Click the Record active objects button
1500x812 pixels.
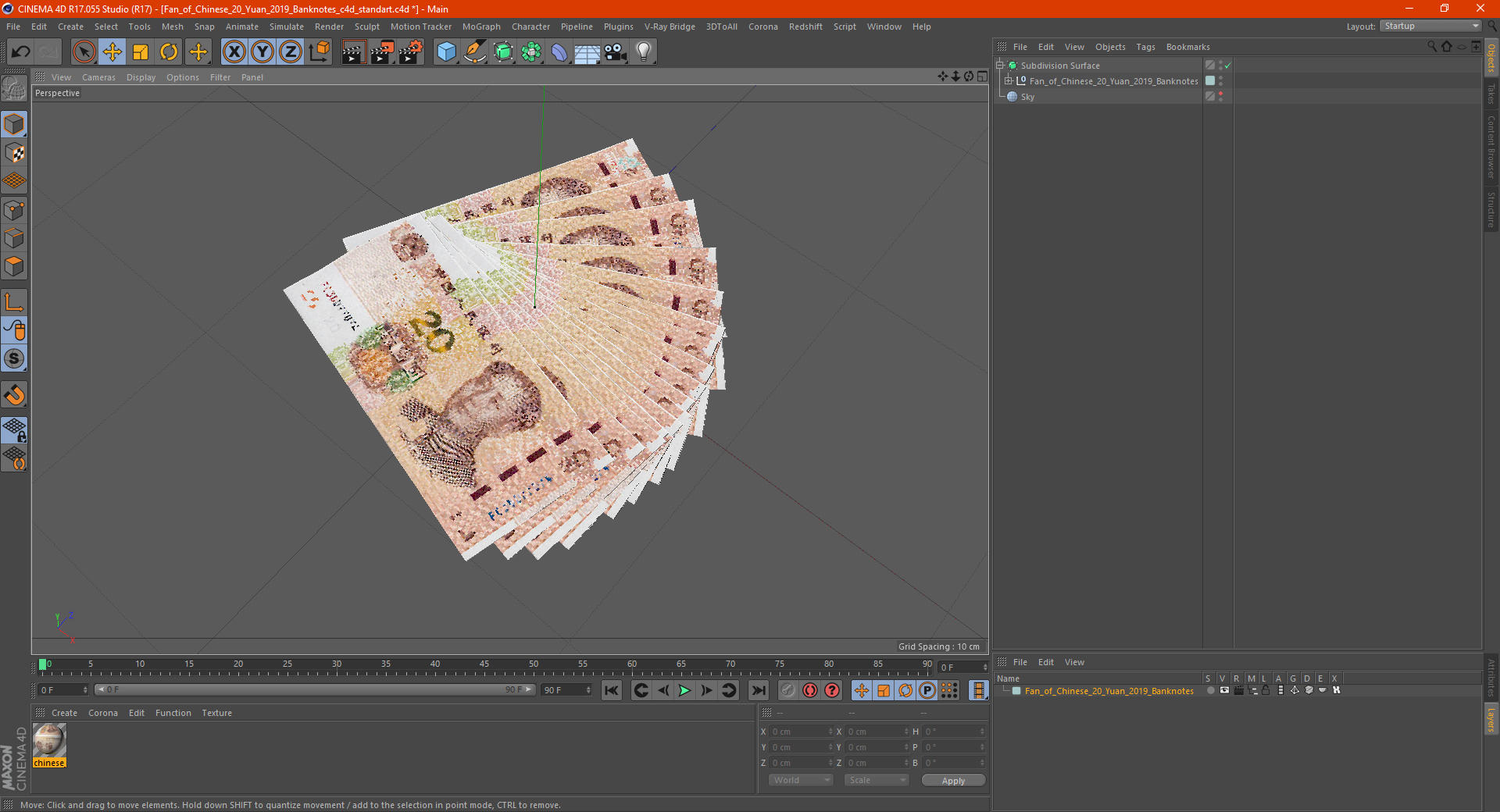click(x=788, y=690)
